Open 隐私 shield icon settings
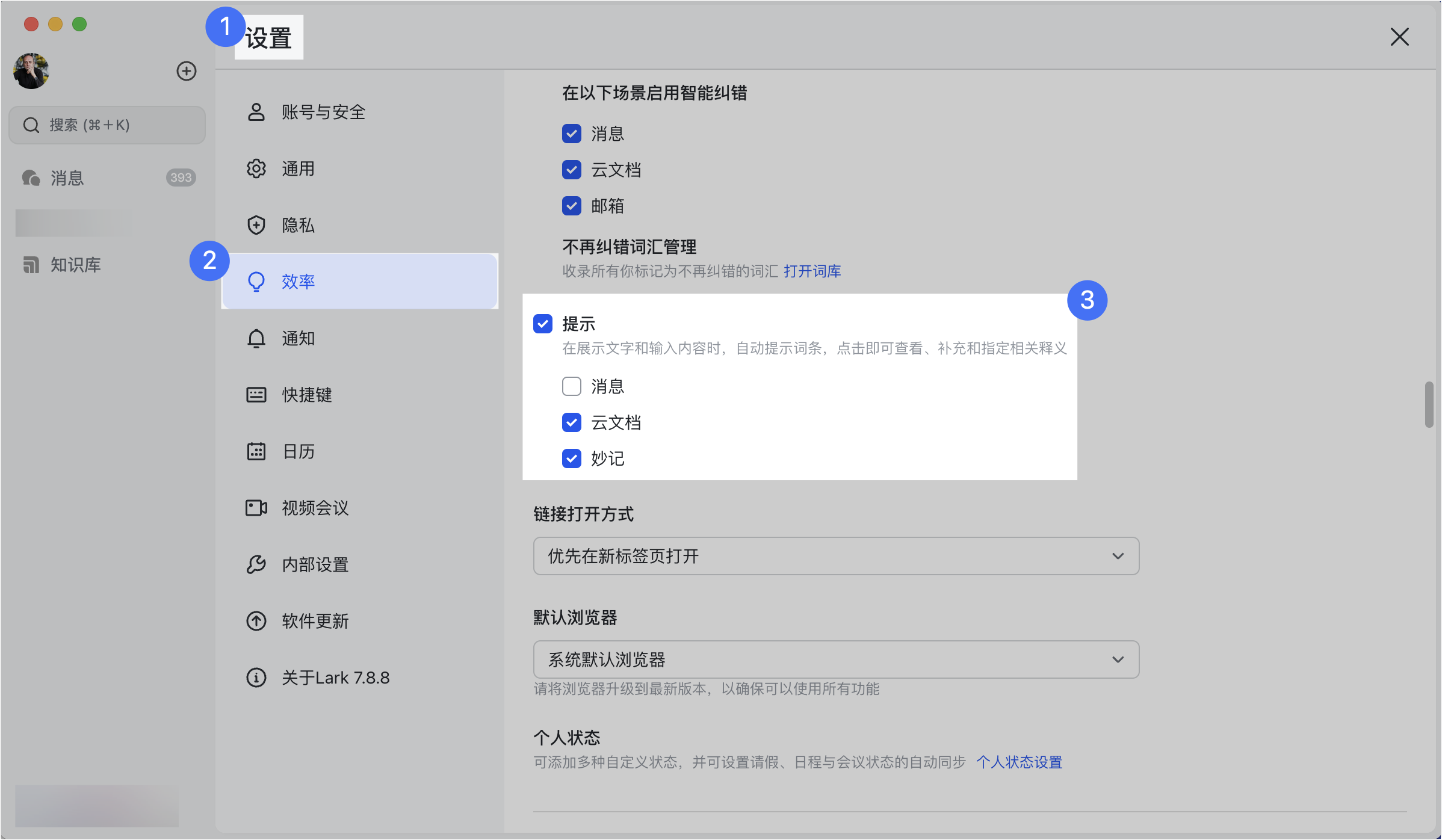This screenshot has height=840, width=1442. pyautogui.click(x=256, y=225)
